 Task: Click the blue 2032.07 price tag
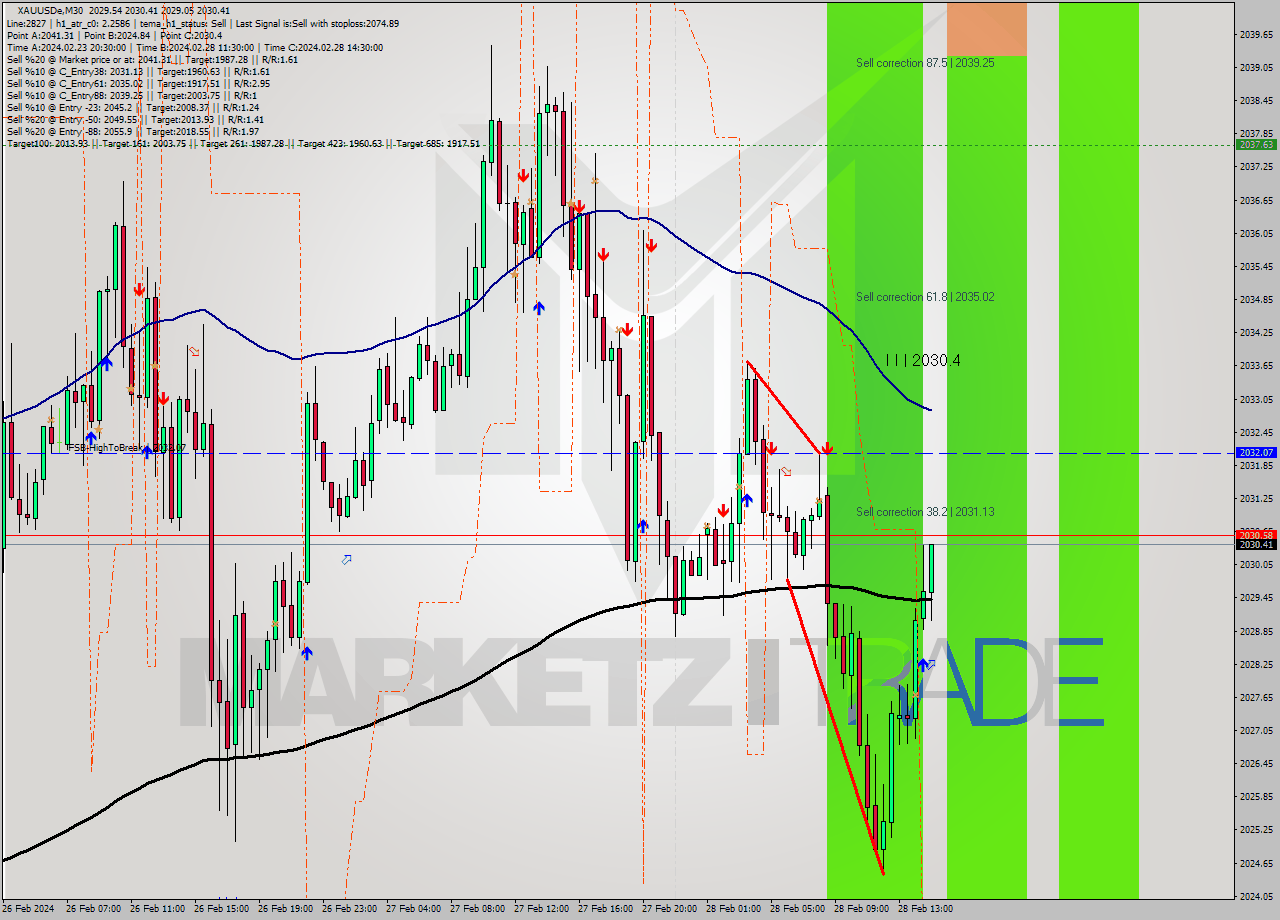pos(1256,453)
